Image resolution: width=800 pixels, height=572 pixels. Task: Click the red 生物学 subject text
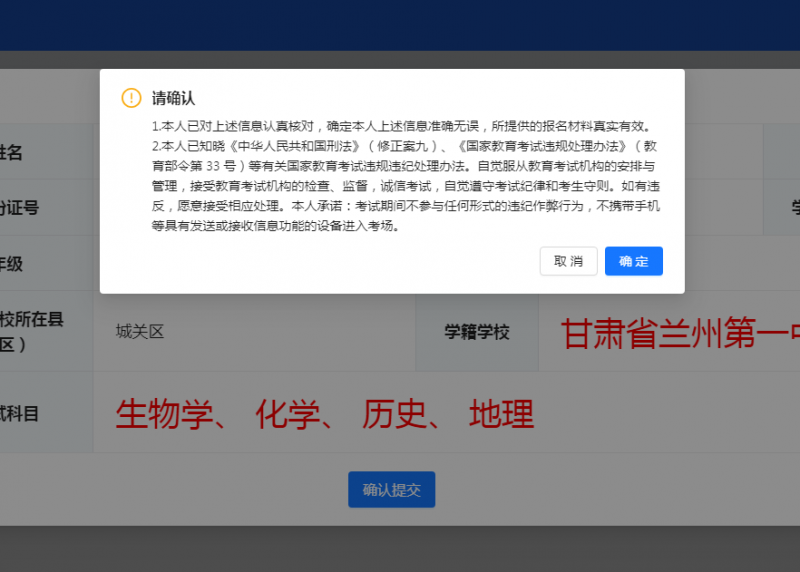pyautogui.click(x=164, y=414)
